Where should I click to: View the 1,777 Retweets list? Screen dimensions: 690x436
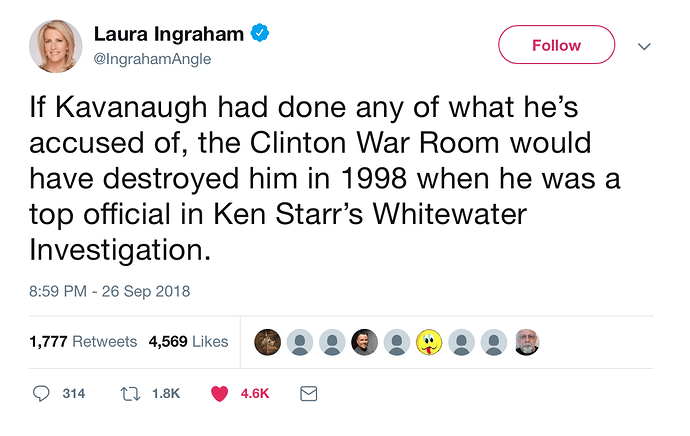(x=83, y=342)
